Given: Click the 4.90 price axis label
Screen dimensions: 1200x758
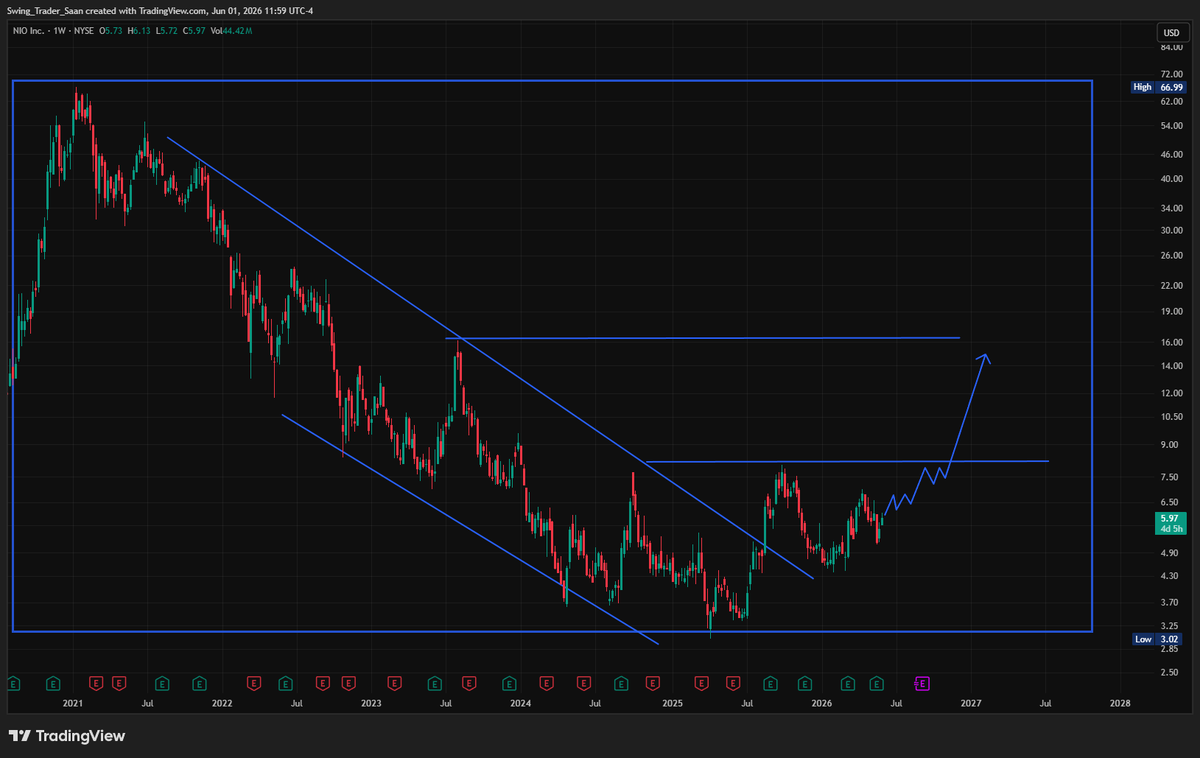Looking at the screenshot, I should [1169, 552].
